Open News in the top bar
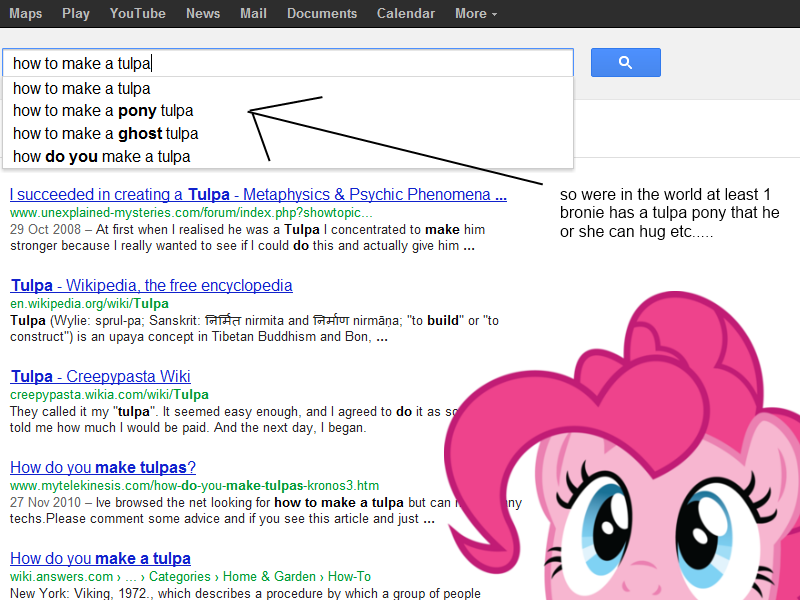The width and height of the screenshot is (800, 600). [203, 13]
